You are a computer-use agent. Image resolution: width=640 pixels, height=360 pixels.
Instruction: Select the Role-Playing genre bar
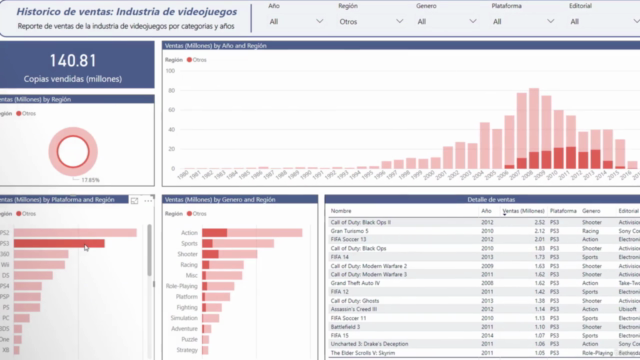218,286
